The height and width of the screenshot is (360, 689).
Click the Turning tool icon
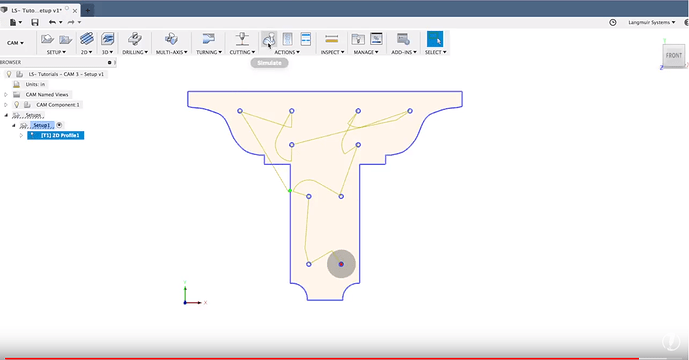(209, 39)
